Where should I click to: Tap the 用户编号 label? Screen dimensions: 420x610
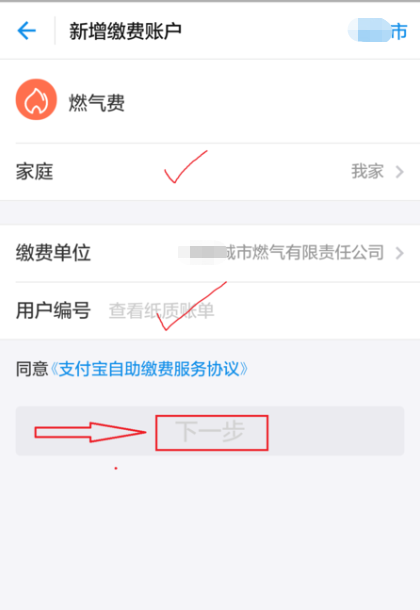(53, 311)
